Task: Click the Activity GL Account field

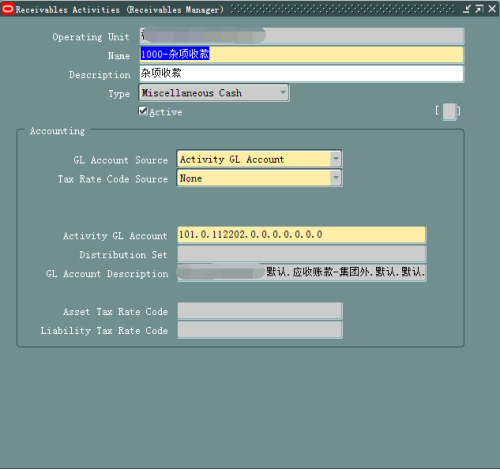Action: tap(302, 235)
